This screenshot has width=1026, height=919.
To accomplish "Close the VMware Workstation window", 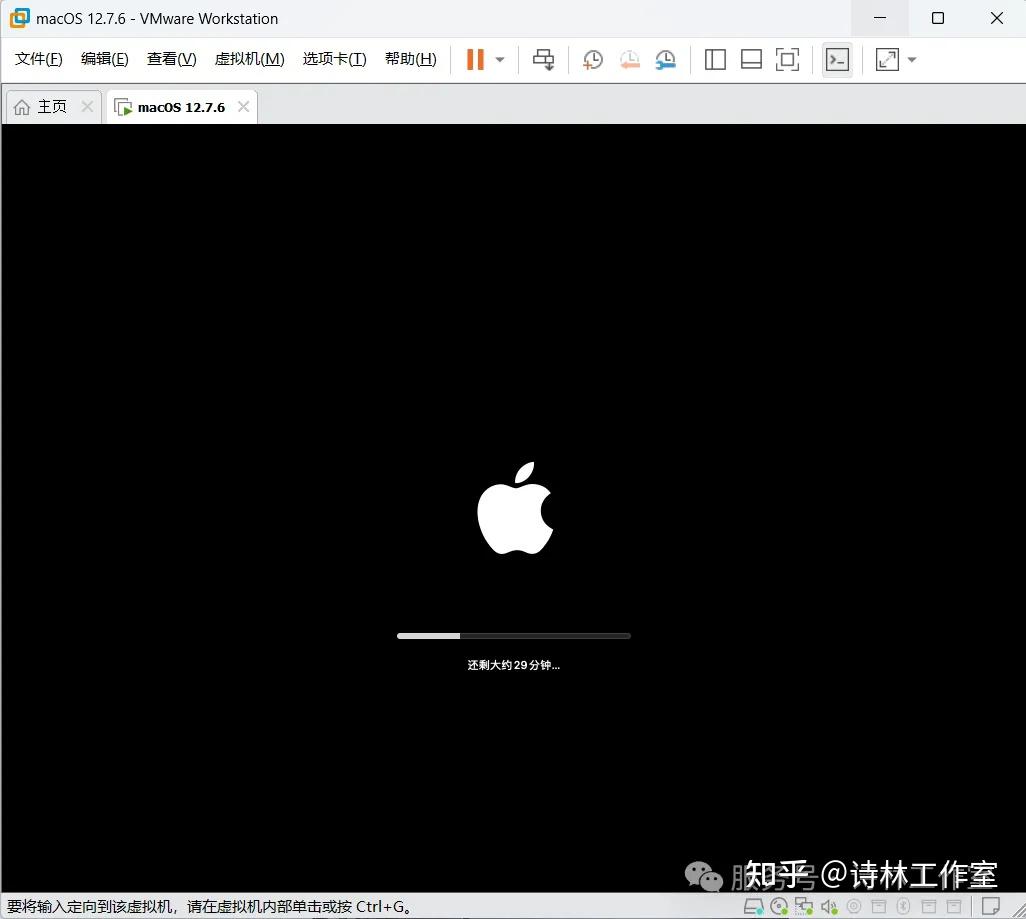I will pos(997,18).
